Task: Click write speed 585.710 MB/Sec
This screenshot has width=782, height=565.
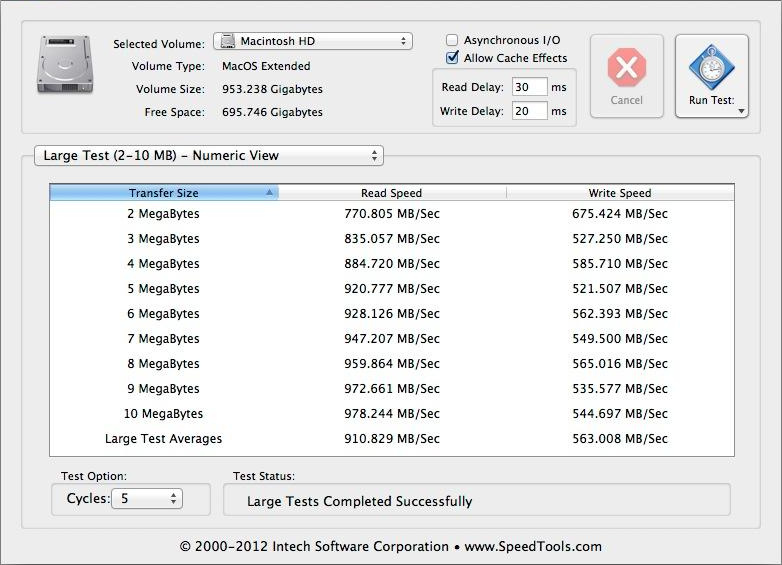Action: pos(620,263)
